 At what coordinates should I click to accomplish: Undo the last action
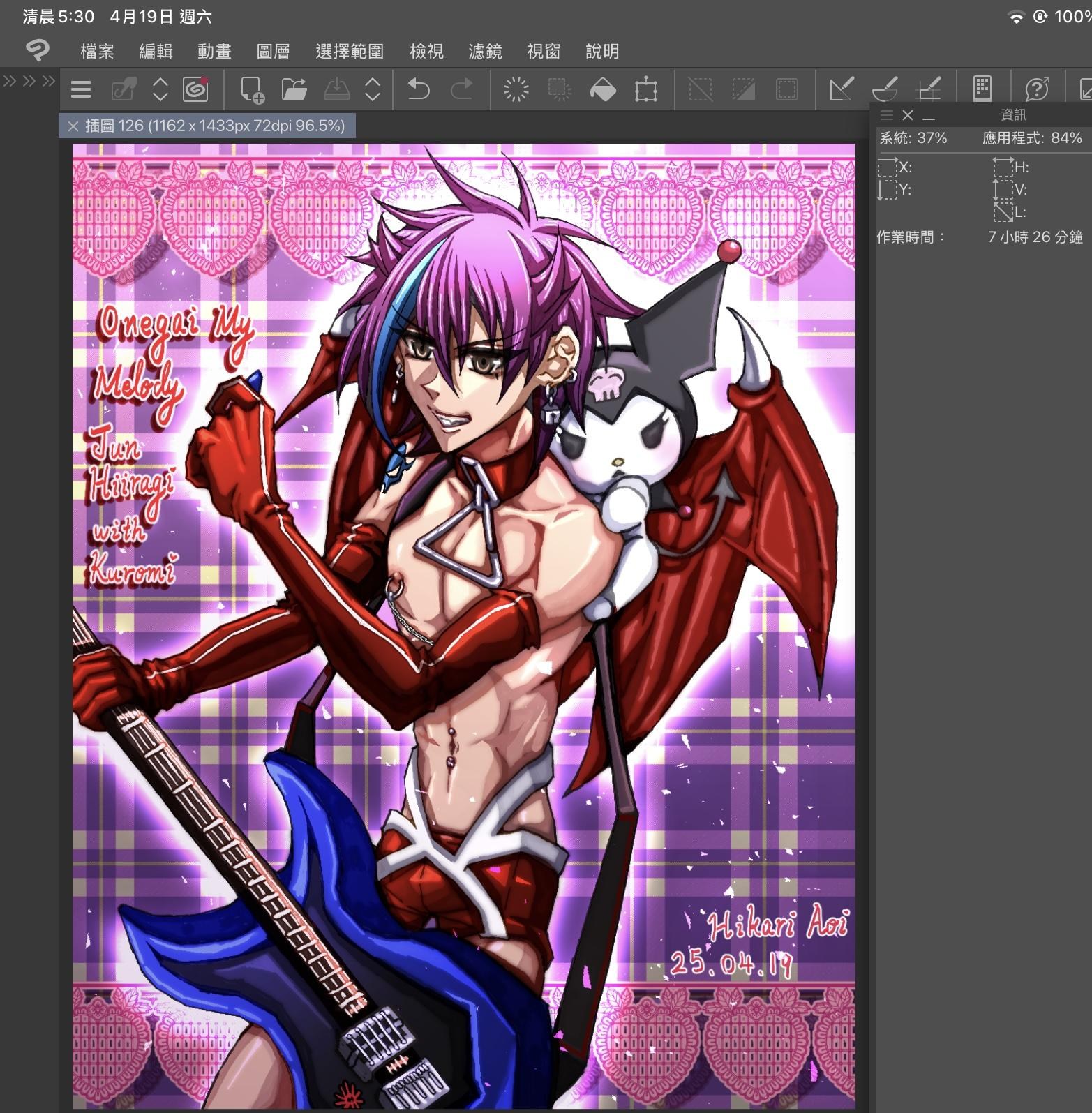coord(418,89)
